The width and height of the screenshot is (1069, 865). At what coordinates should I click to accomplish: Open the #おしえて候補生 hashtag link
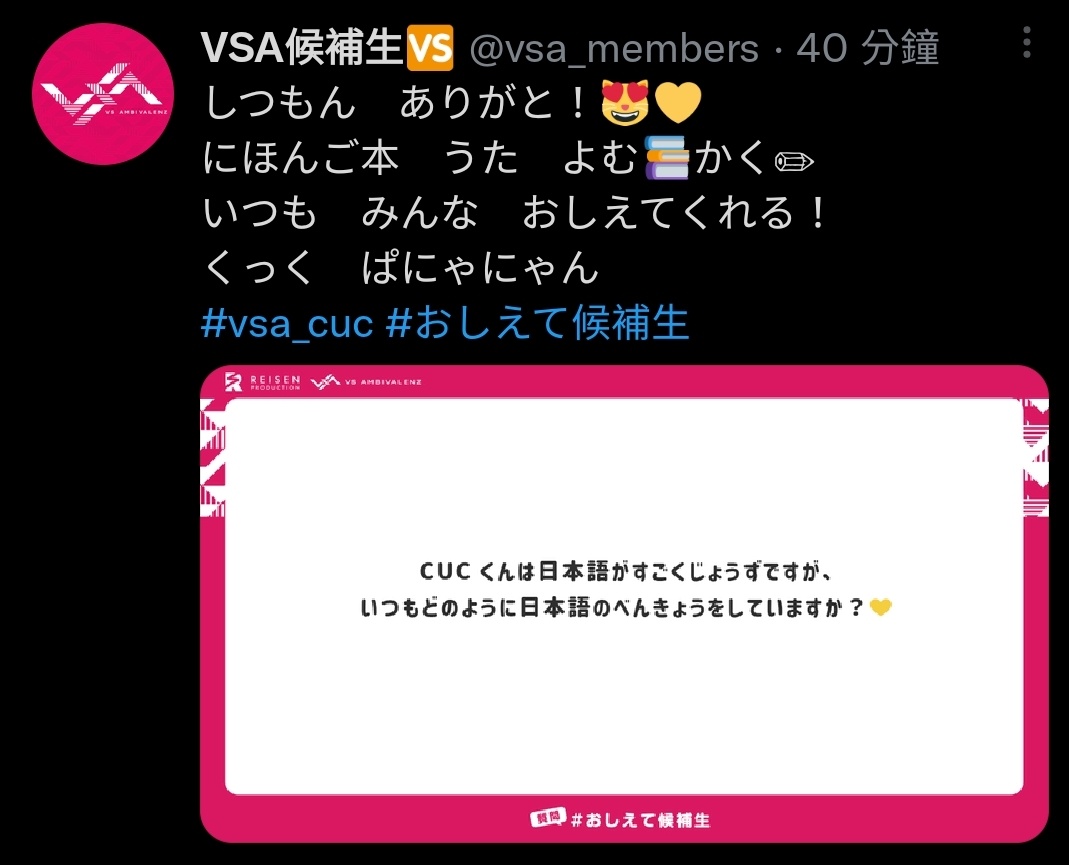point(537,322)
